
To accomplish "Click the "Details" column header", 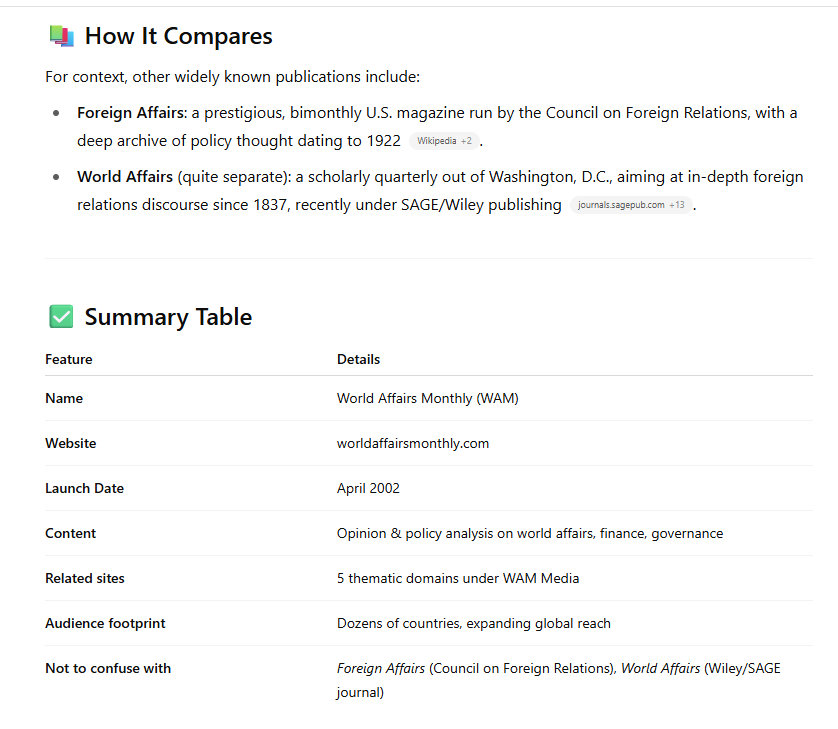I will (358, 359).
